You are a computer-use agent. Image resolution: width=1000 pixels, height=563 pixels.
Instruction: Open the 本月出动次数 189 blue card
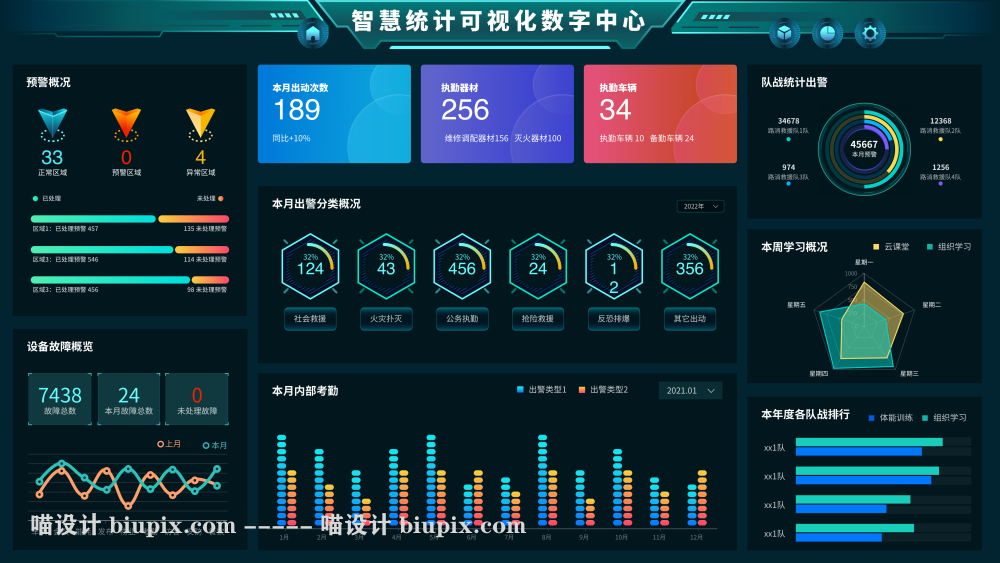click(x=334, y=114)
